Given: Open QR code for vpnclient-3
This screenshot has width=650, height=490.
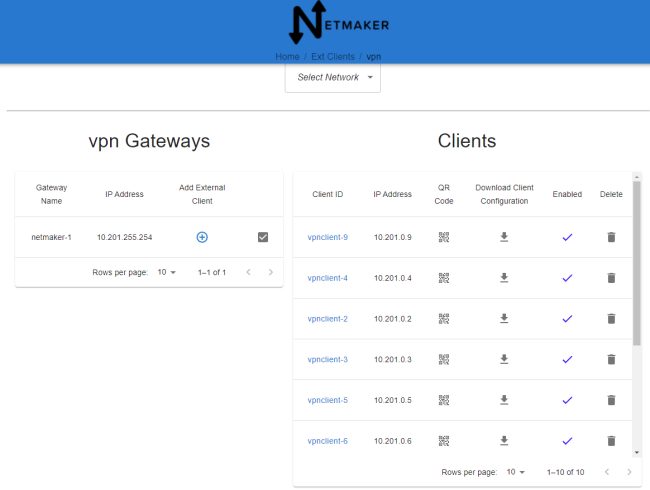Looking at the screenshot, I should click(444, 359).
